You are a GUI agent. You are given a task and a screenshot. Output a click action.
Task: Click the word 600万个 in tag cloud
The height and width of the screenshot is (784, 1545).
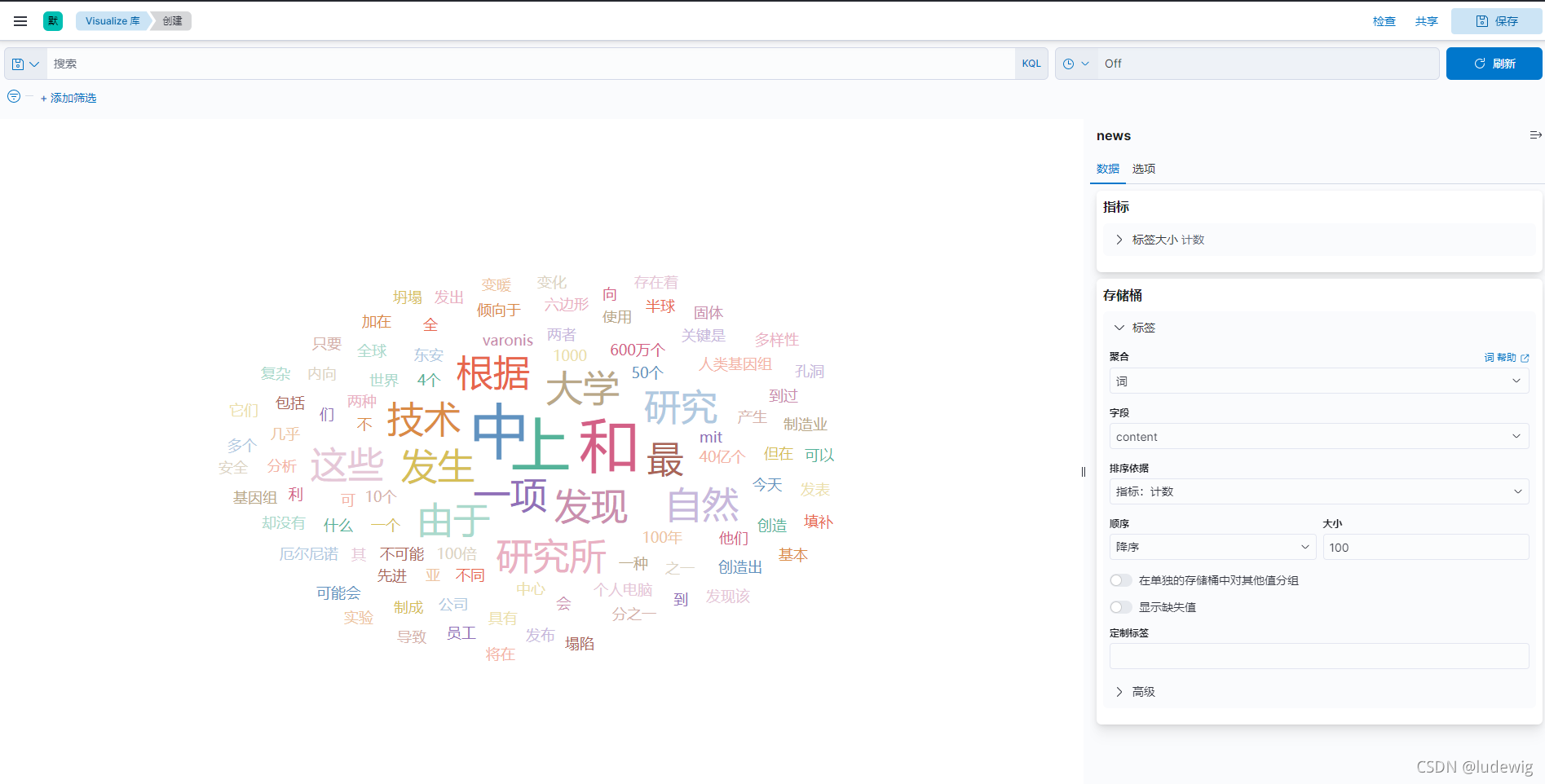pos(638,350)
